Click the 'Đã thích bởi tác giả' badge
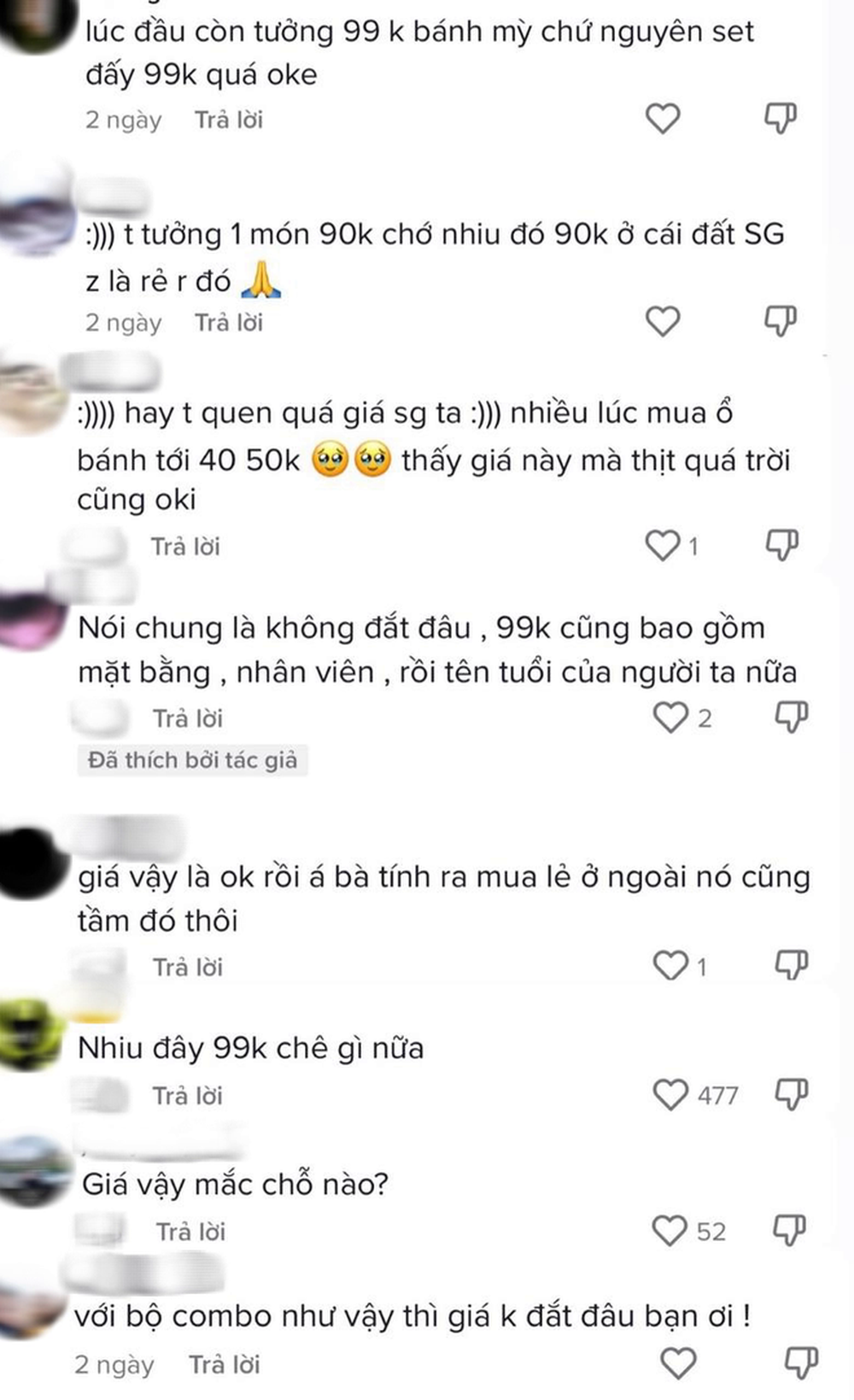 (x=192, y=760)
